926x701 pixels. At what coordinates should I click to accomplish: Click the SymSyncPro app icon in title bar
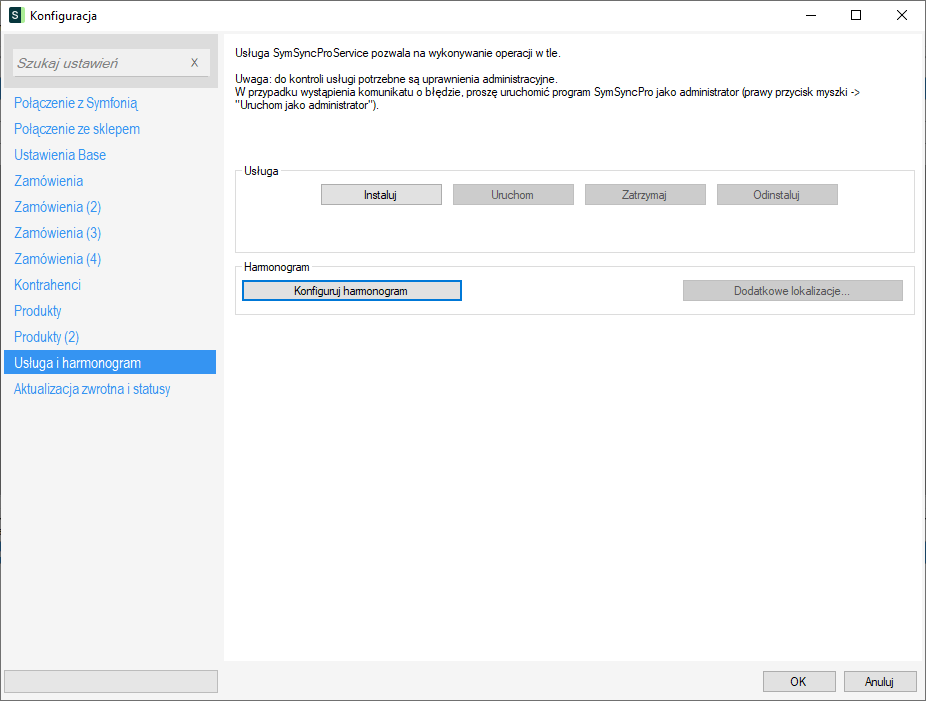[x=15, y=16]
